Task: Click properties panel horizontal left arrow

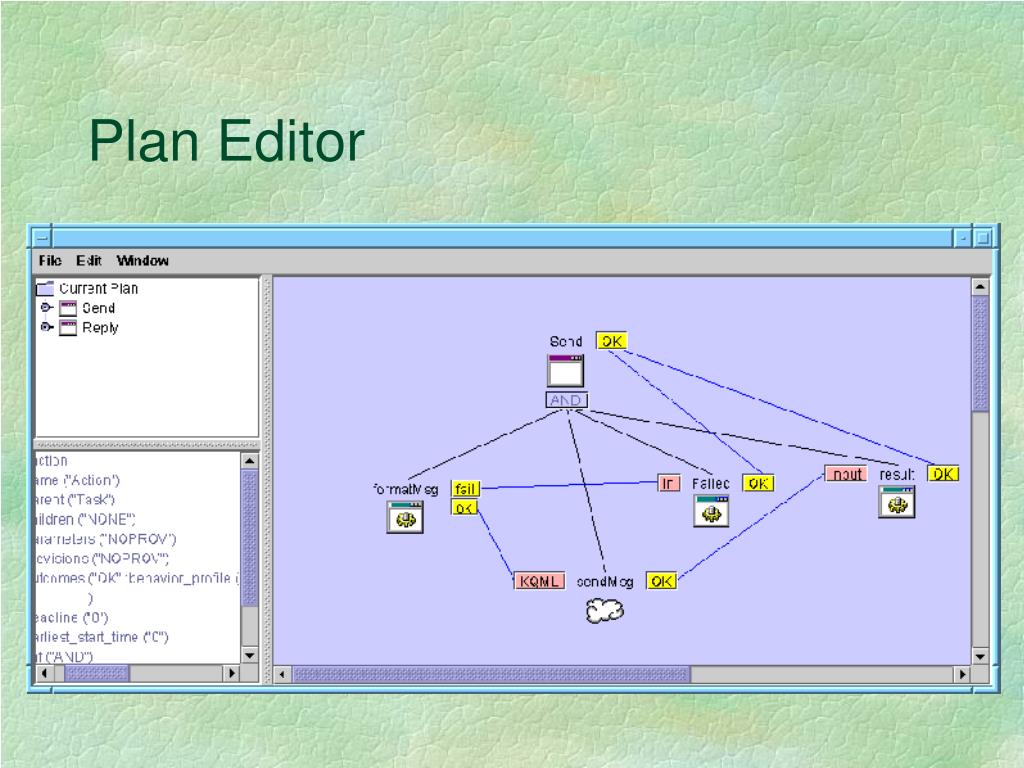Action: click(44, 673)
